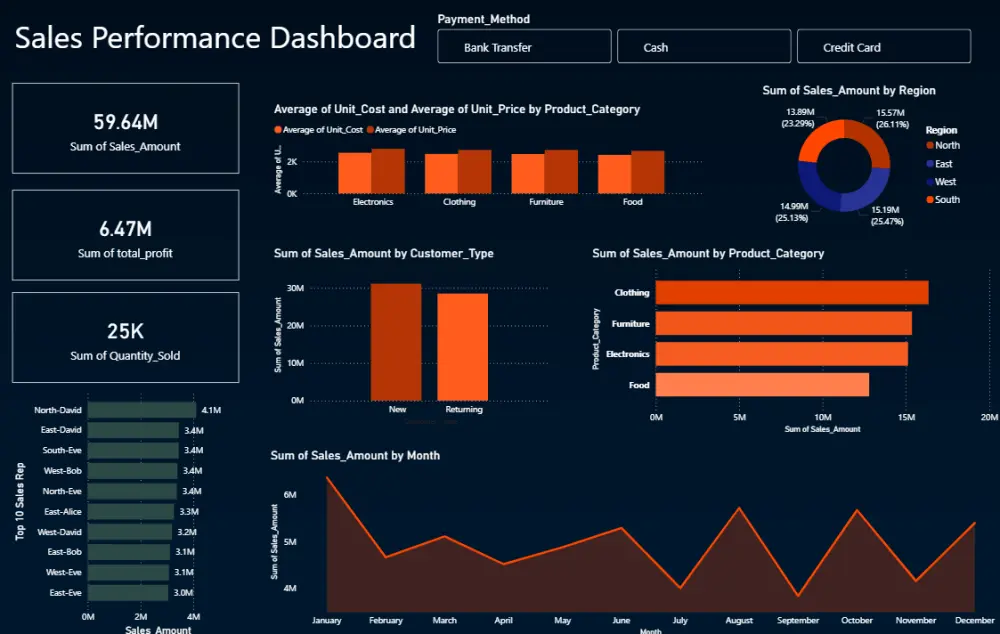Click the New customer type column
1000x634 pixels.
tap(396, 342)
